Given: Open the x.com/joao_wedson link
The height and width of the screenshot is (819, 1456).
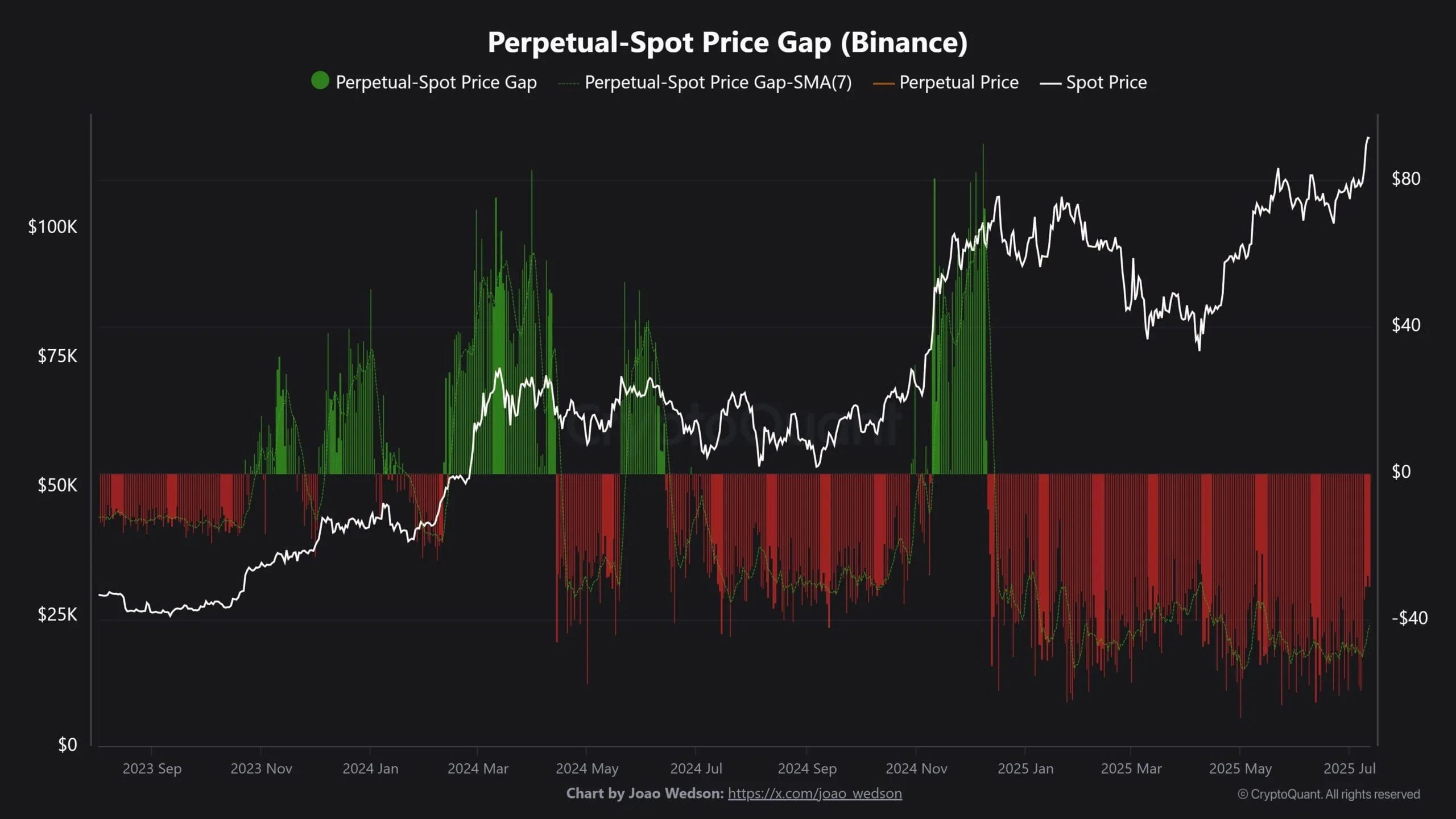Looking at the screenshot, I should 814,793.
